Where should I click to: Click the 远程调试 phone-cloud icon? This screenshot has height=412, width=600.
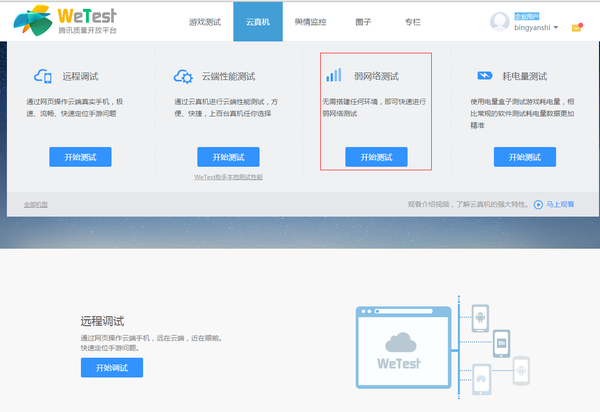(x=42, y=76)
